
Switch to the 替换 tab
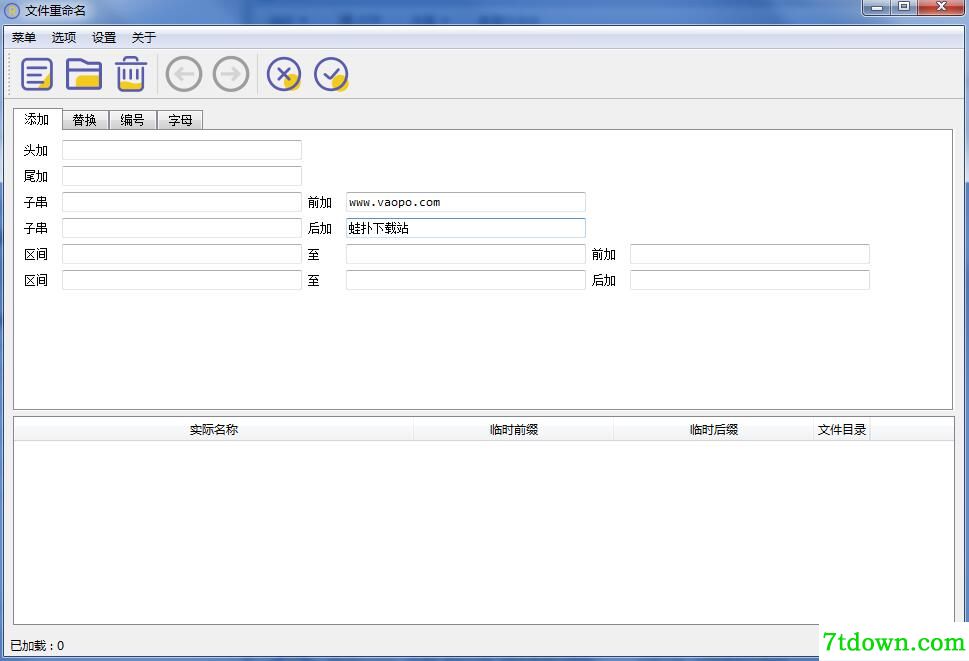point(85,120)
